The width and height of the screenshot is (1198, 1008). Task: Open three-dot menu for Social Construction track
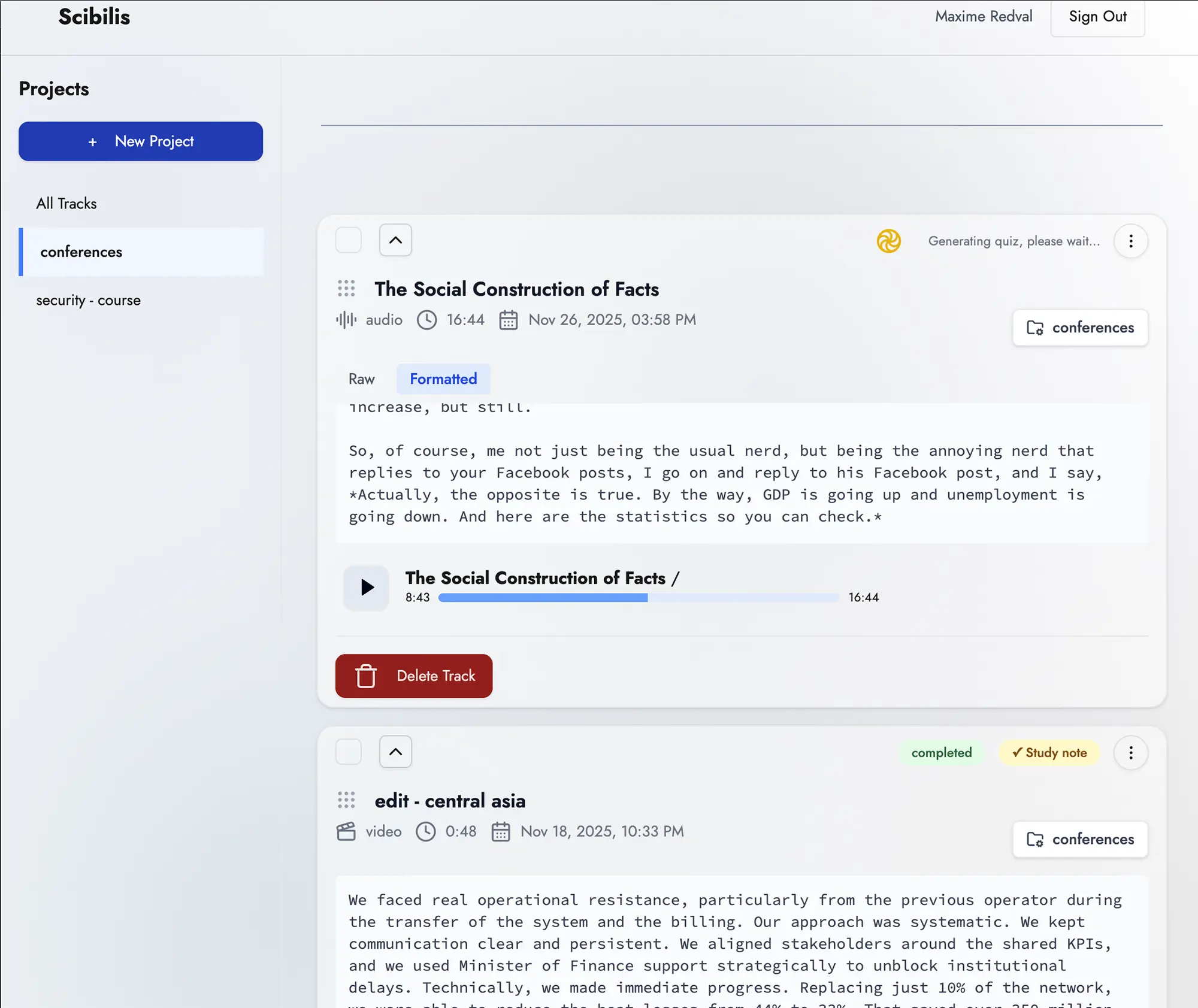[1130, 241]
